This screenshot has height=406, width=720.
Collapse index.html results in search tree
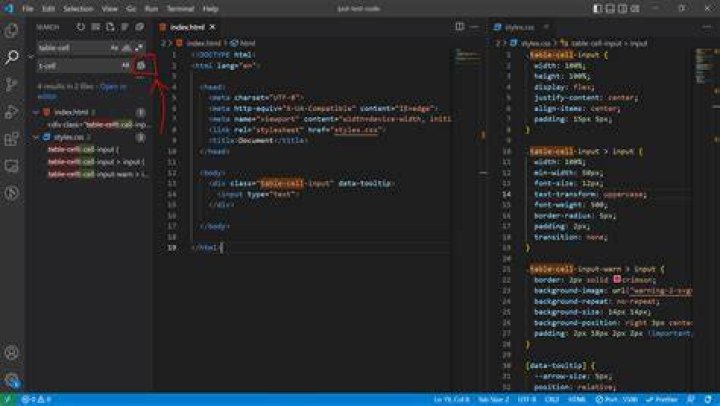(36, 112)
